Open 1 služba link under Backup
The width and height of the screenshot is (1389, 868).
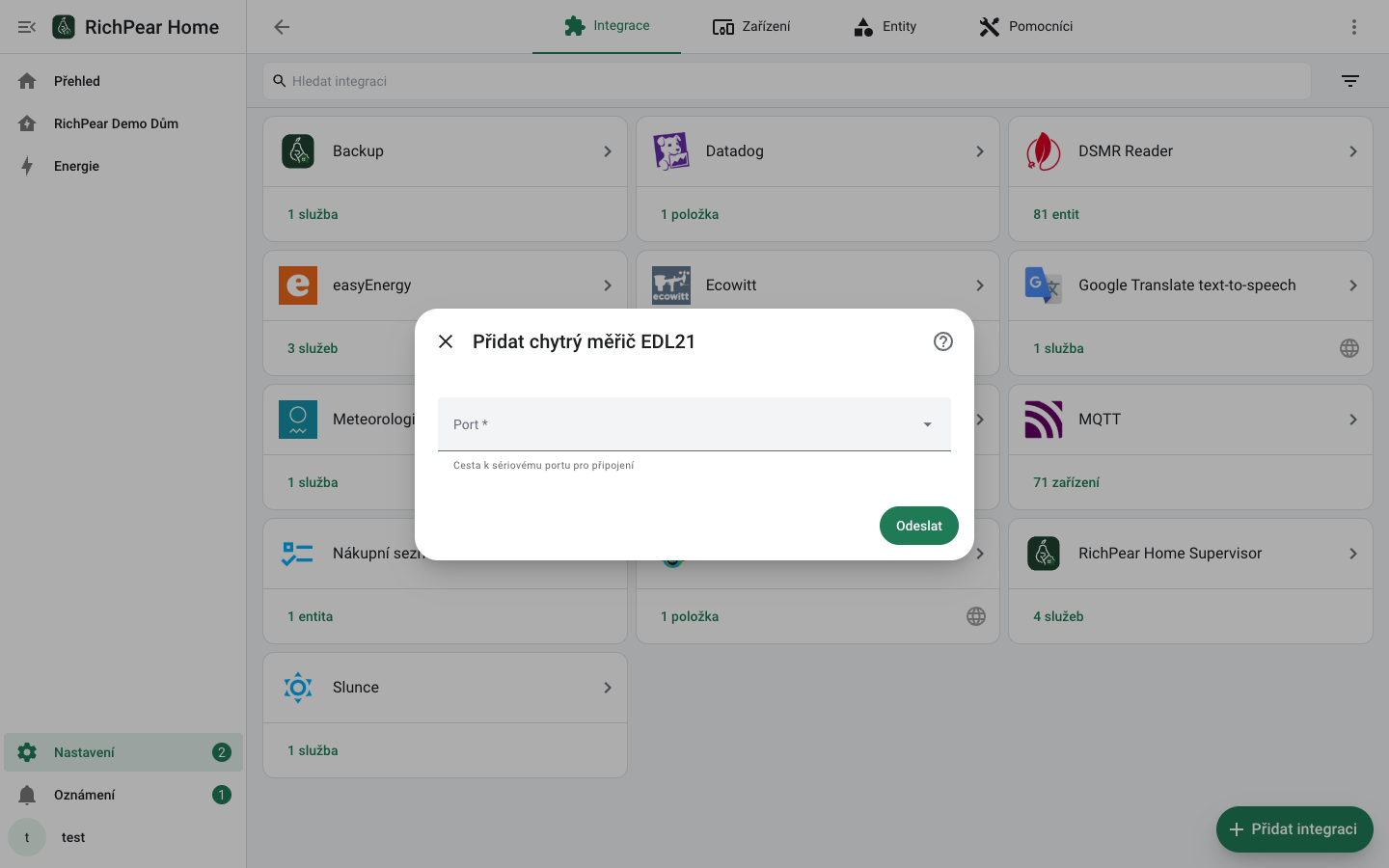click(313, 214)
